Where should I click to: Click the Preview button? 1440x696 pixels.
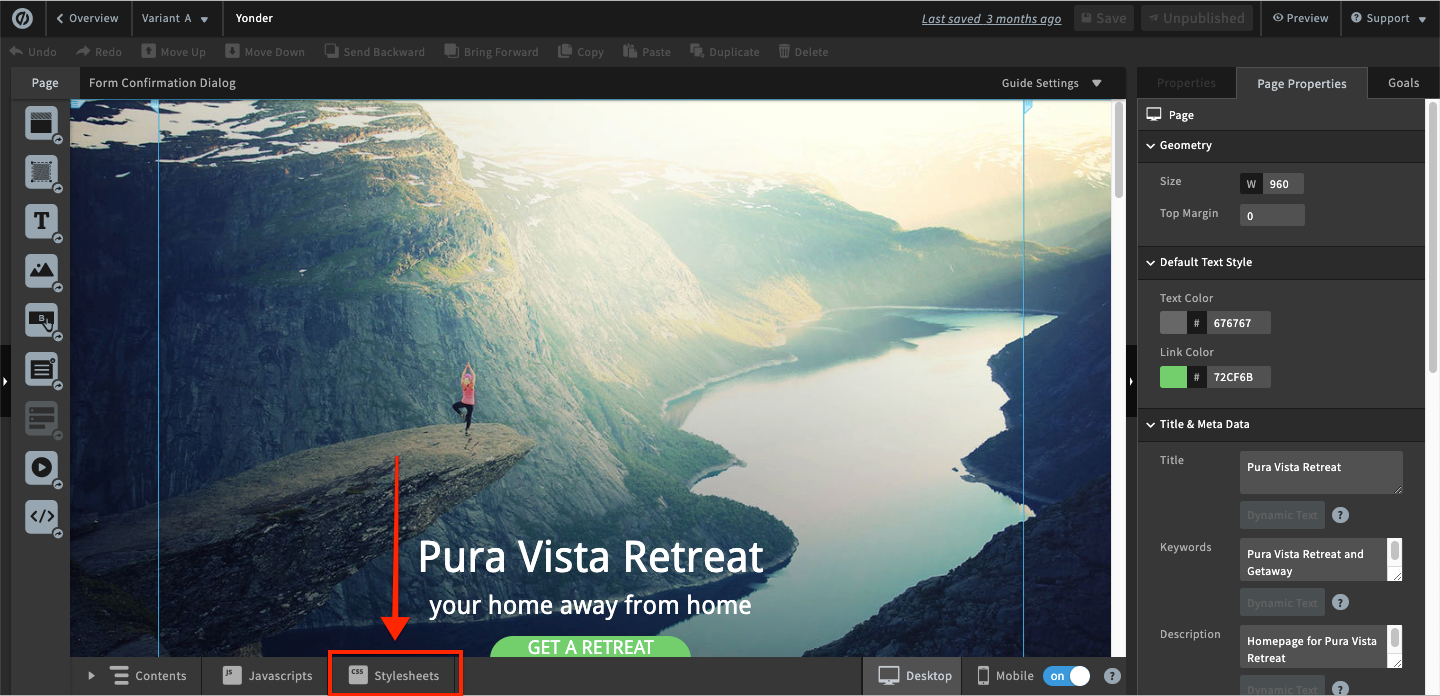[x=1300, y=18]
